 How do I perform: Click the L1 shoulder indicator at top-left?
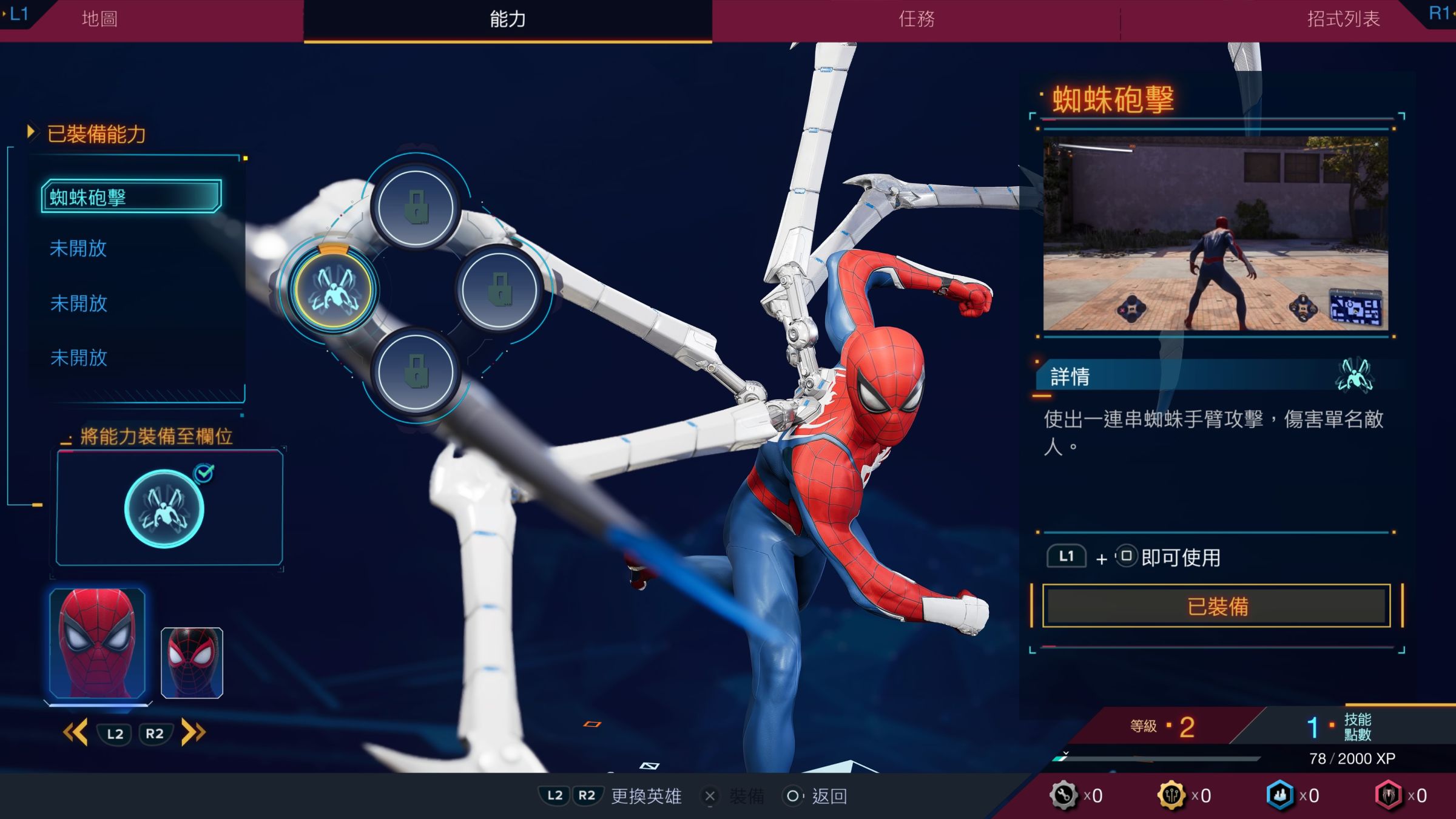coord(18,13)
